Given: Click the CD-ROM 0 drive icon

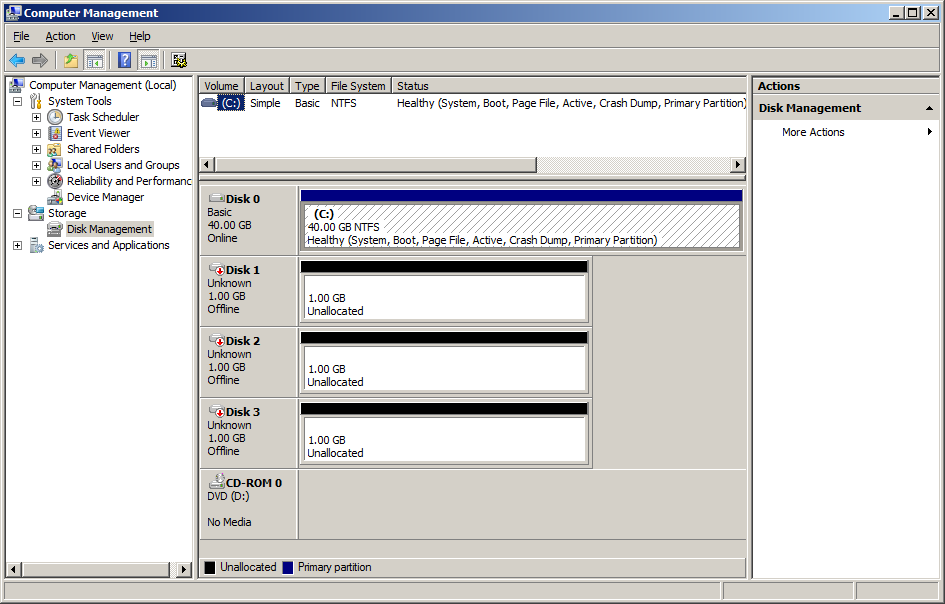Looking at the screenshot, I should coord(217,482).
